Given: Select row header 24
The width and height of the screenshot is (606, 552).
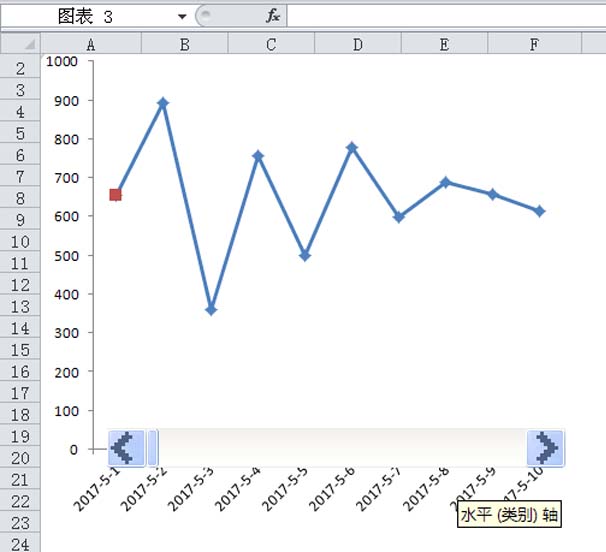Looking at the screenshot, I should 20,543.
